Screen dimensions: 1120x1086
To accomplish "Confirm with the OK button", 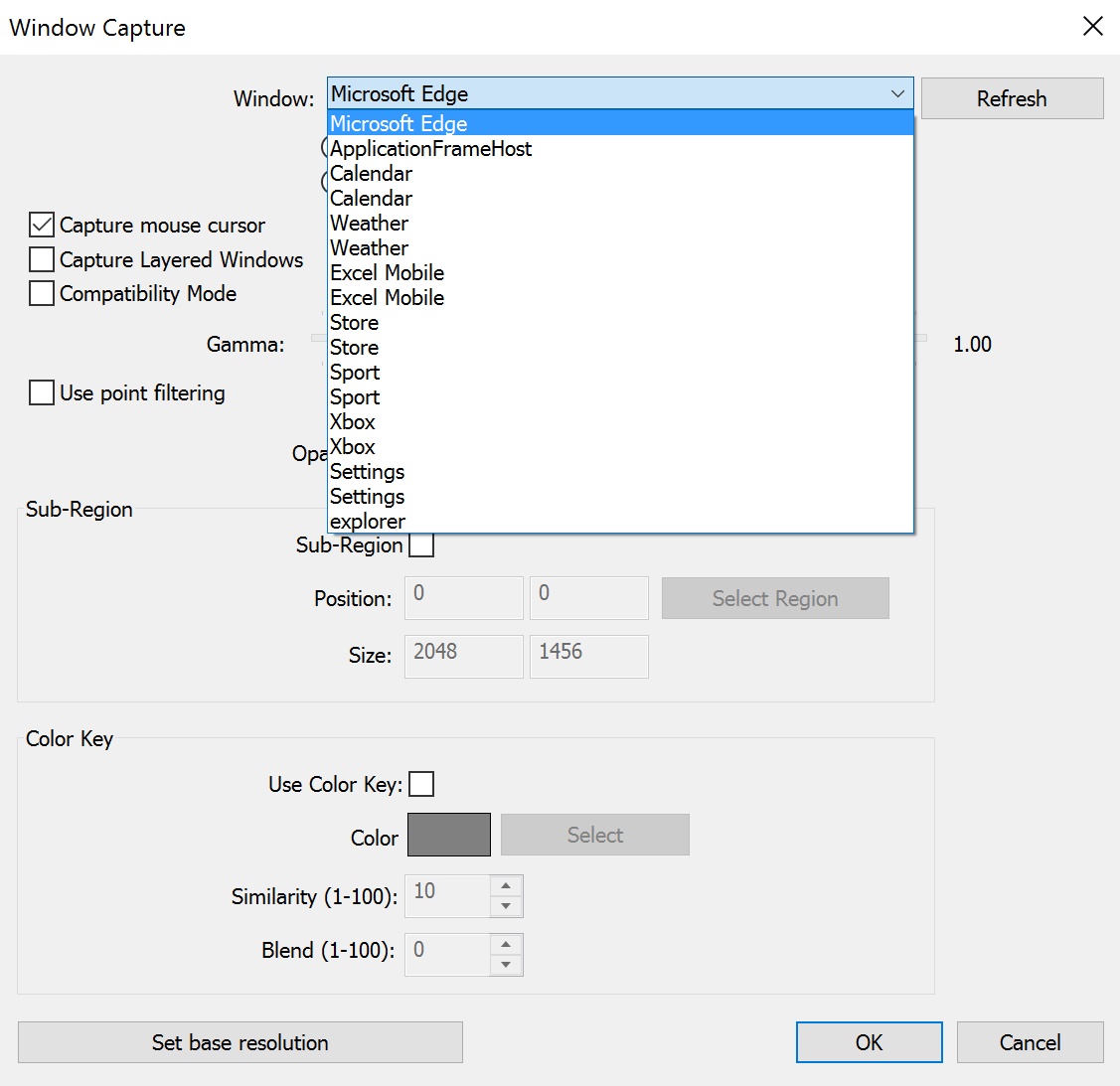I will coord(870,1042).
